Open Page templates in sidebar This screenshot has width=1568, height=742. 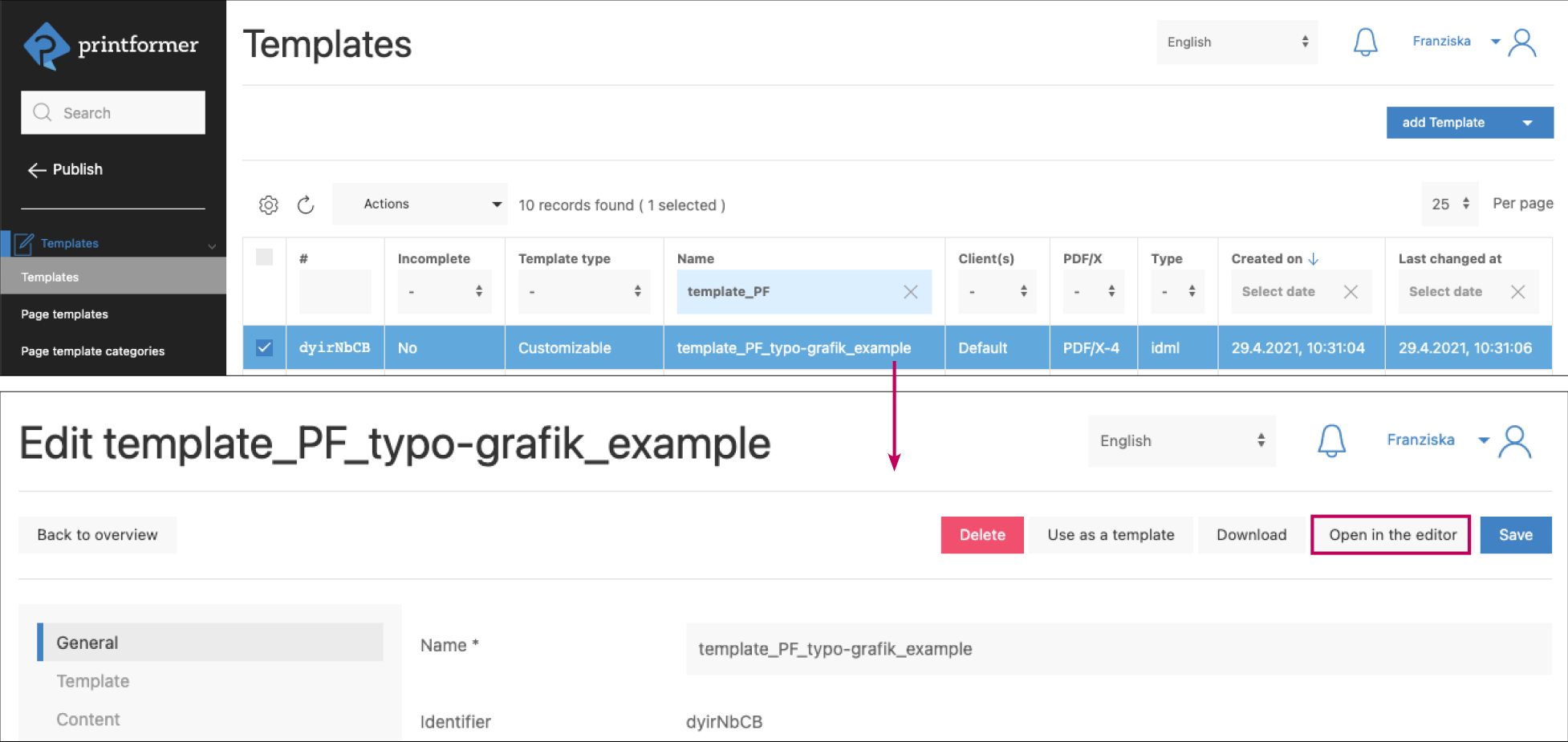64,314
